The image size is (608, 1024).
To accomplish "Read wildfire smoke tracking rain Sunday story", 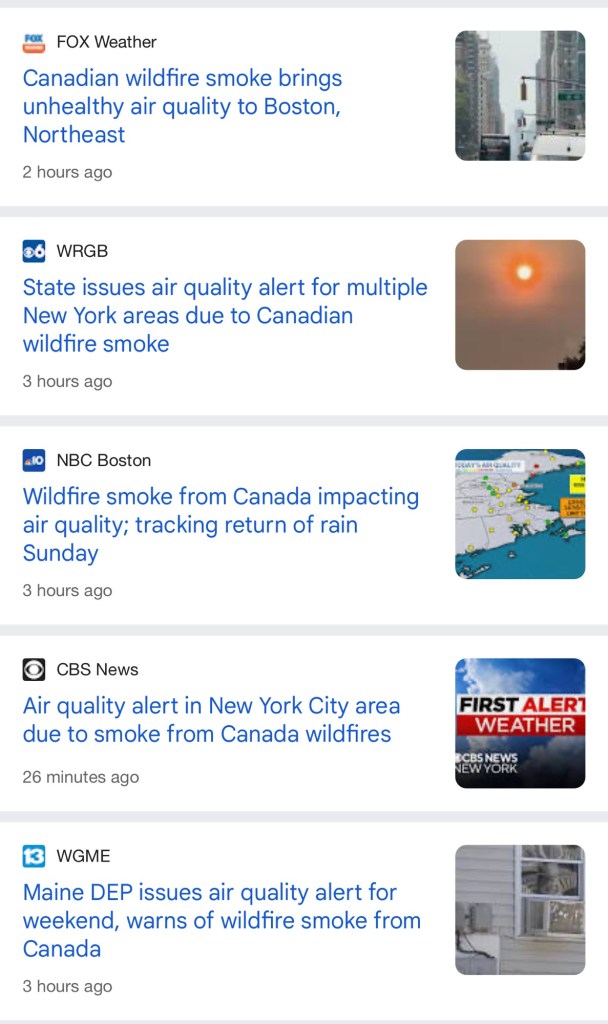I will pos(220,524).
